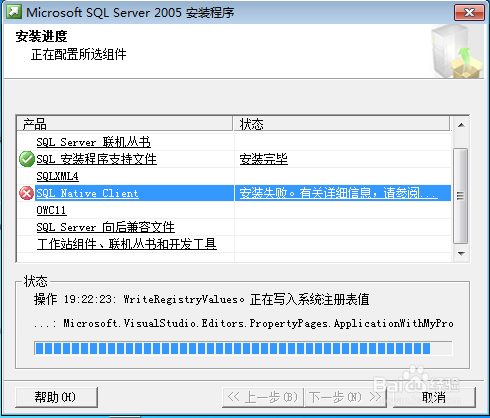Click the blue installation progress bar
Viewport: 490px width, 418px height.
pos(243,348)
